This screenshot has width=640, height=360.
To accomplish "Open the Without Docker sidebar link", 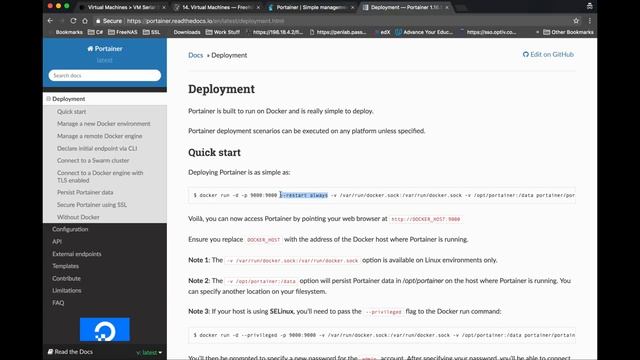I will coord(78,217).
